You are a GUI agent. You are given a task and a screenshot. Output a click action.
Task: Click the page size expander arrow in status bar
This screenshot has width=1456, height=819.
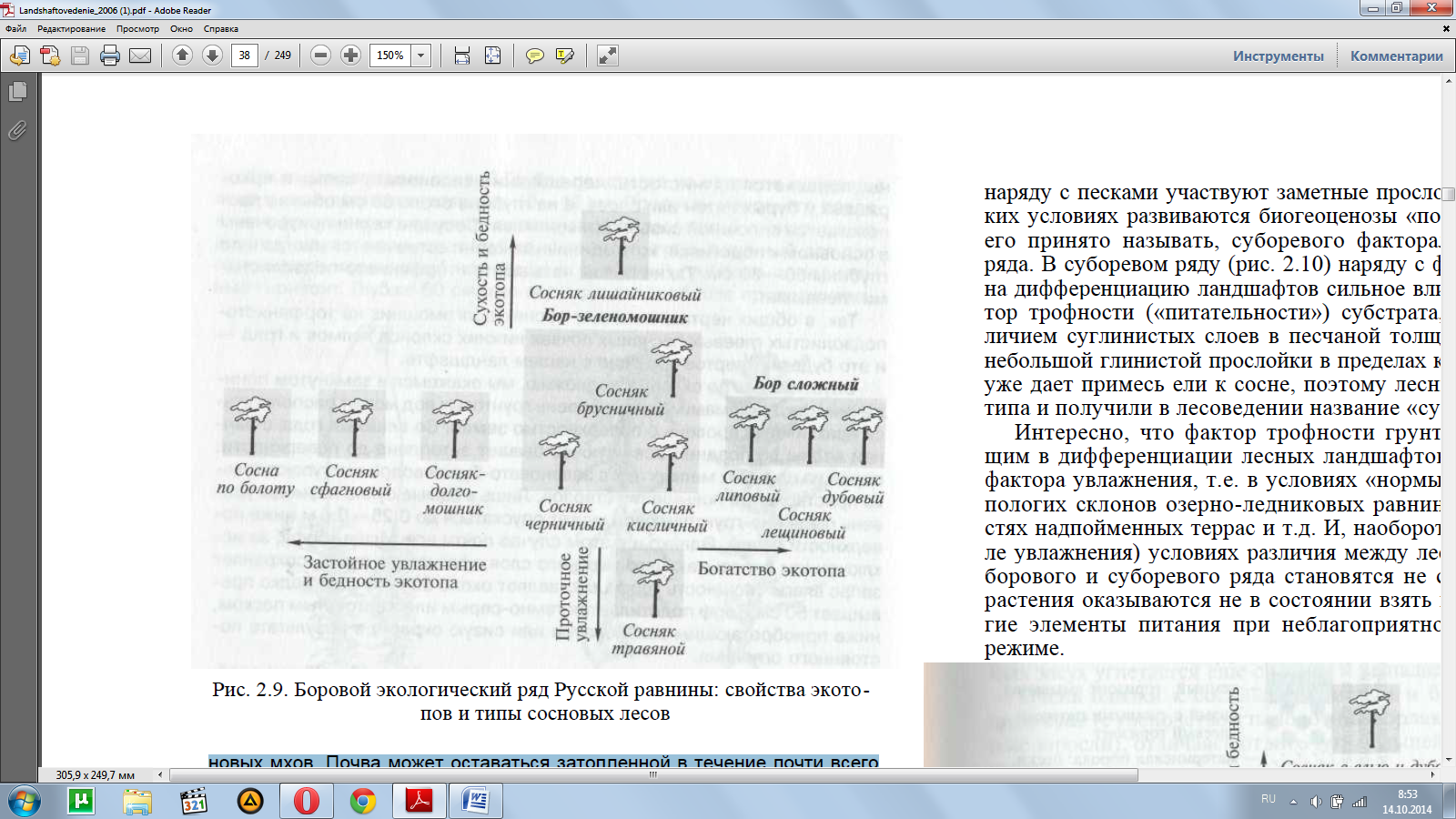(x=160, y=775)
